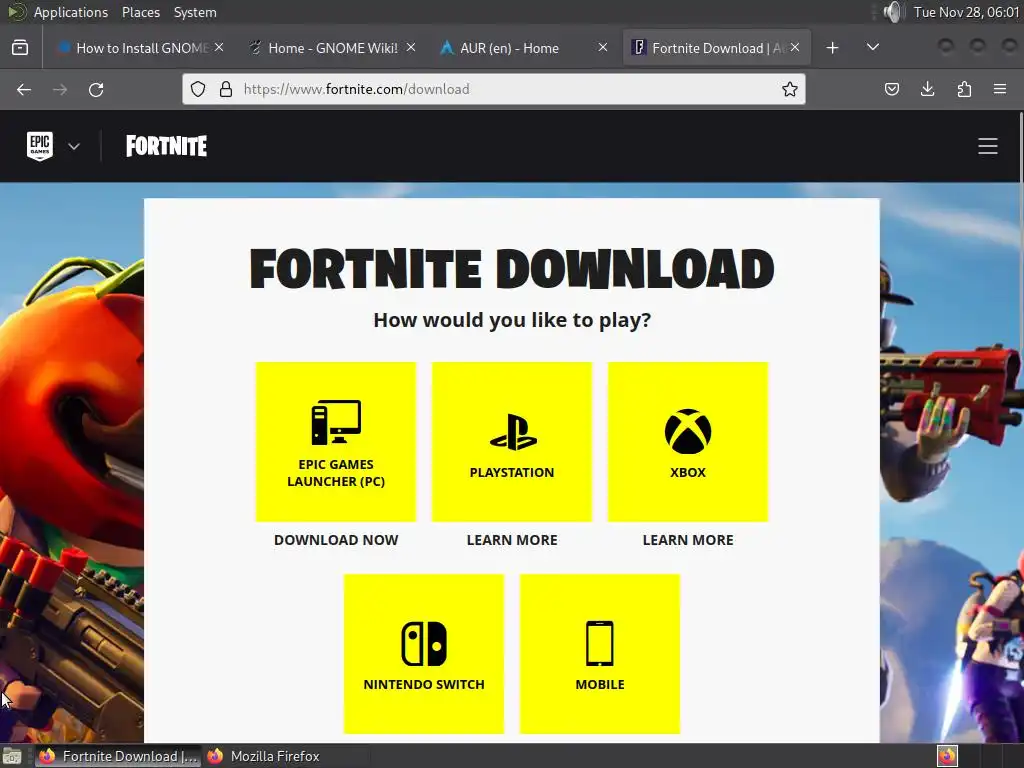This screenshot has width=1024, height=768.
Task: Click the show desktop icon in bottom panel
Action: pos(12,756)
